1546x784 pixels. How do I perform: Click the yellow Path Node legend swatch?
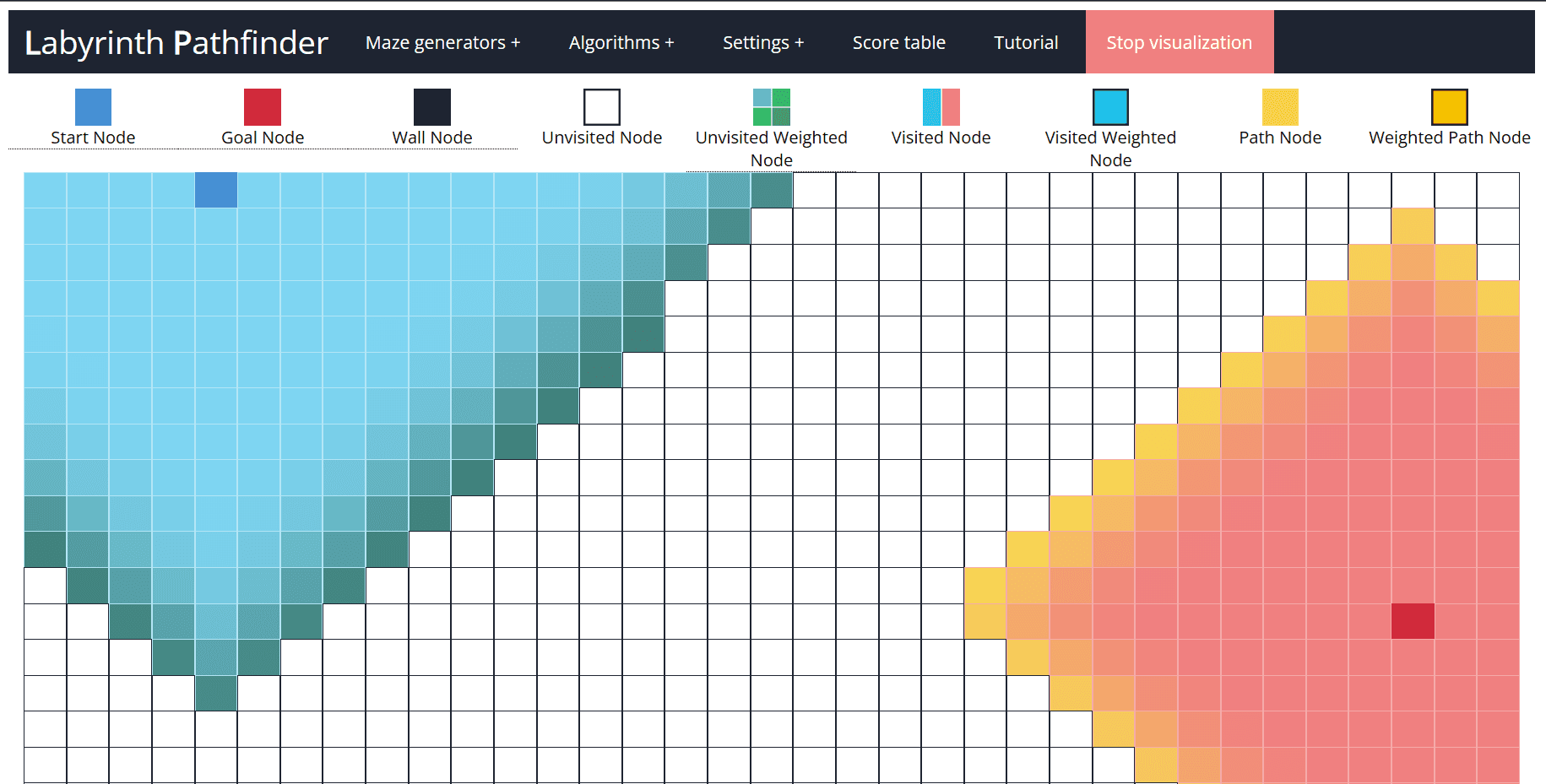coord(1280,107)
